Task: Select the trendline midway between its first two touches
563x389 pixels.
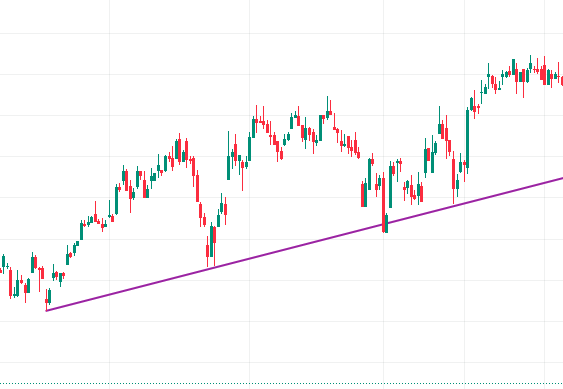Action: click(x=130, y=289)
